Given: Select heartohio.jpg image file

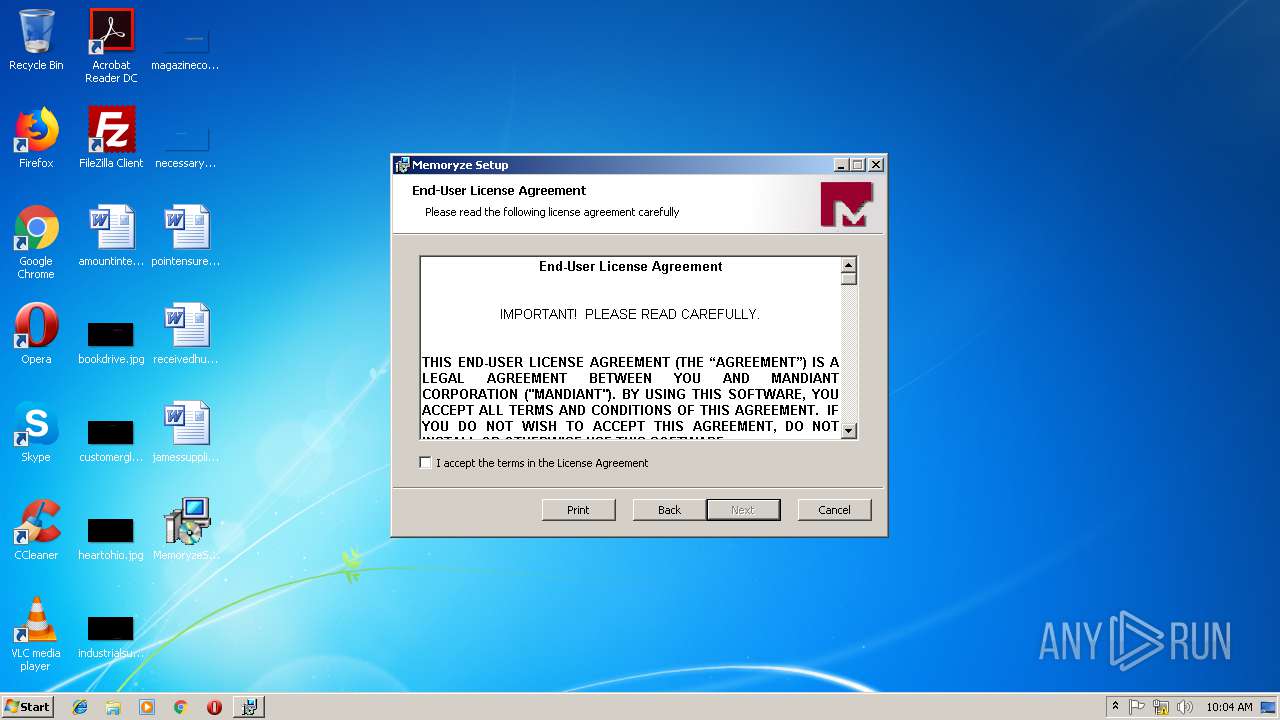Looking at the screenshot, I should 111,538.
